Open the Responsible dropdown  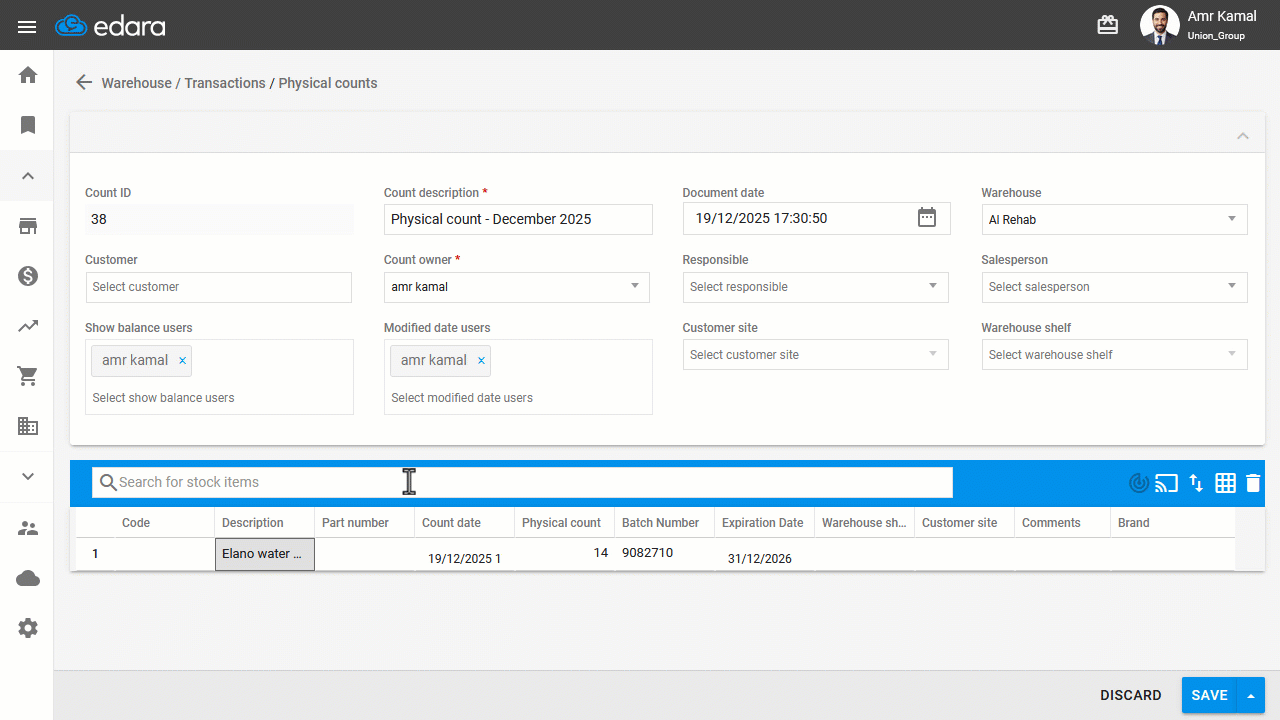pos(816,287)
